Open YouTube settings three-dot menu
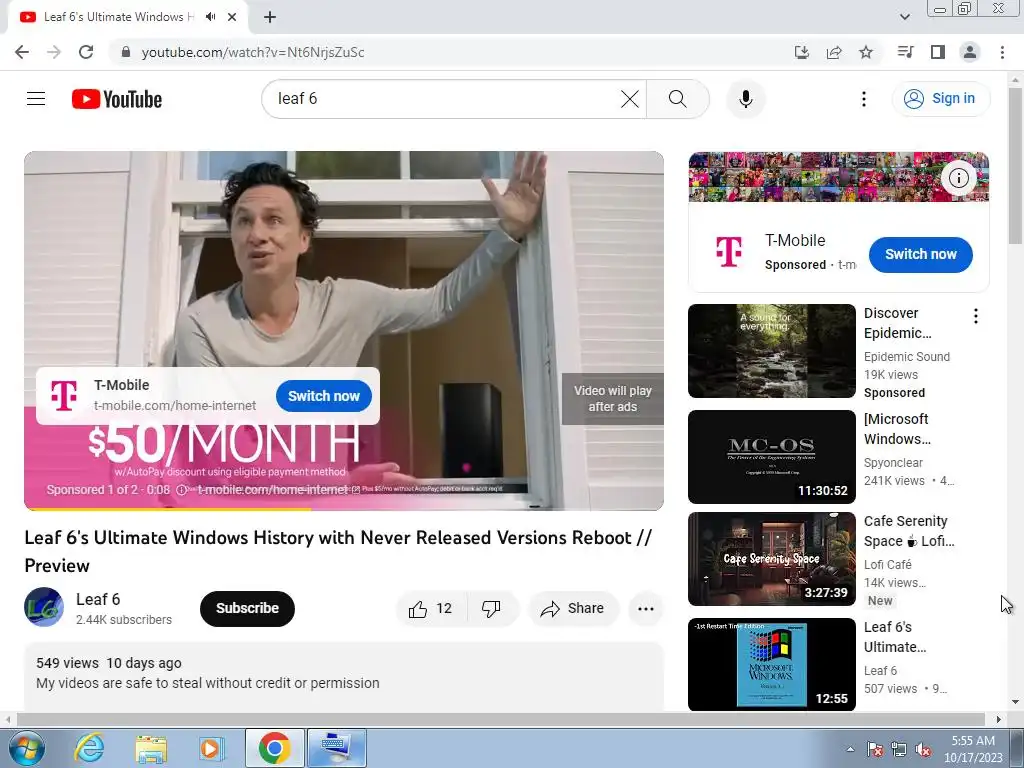 tap(863, 99)
